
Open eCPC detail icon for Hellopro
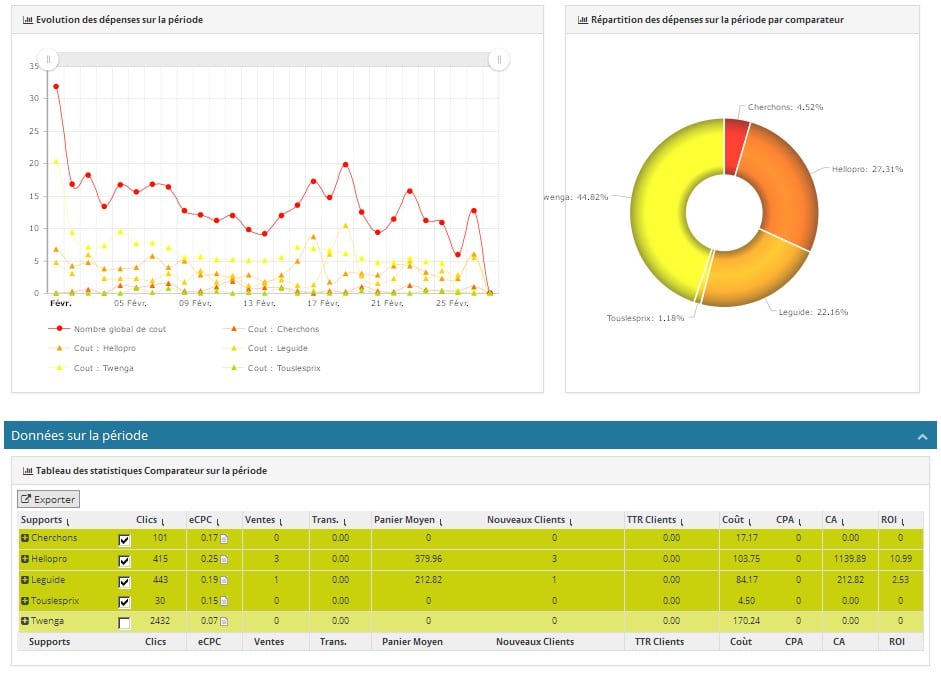coord(224,559)
